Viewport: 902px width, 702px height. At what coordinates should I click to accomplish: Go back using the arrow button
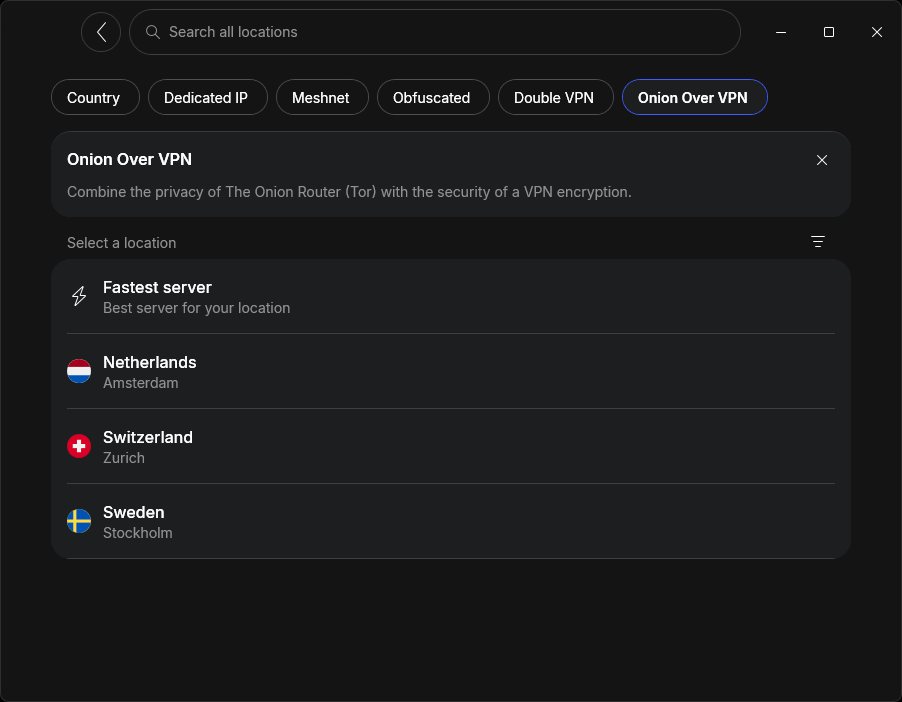click(x=101, y=32)
